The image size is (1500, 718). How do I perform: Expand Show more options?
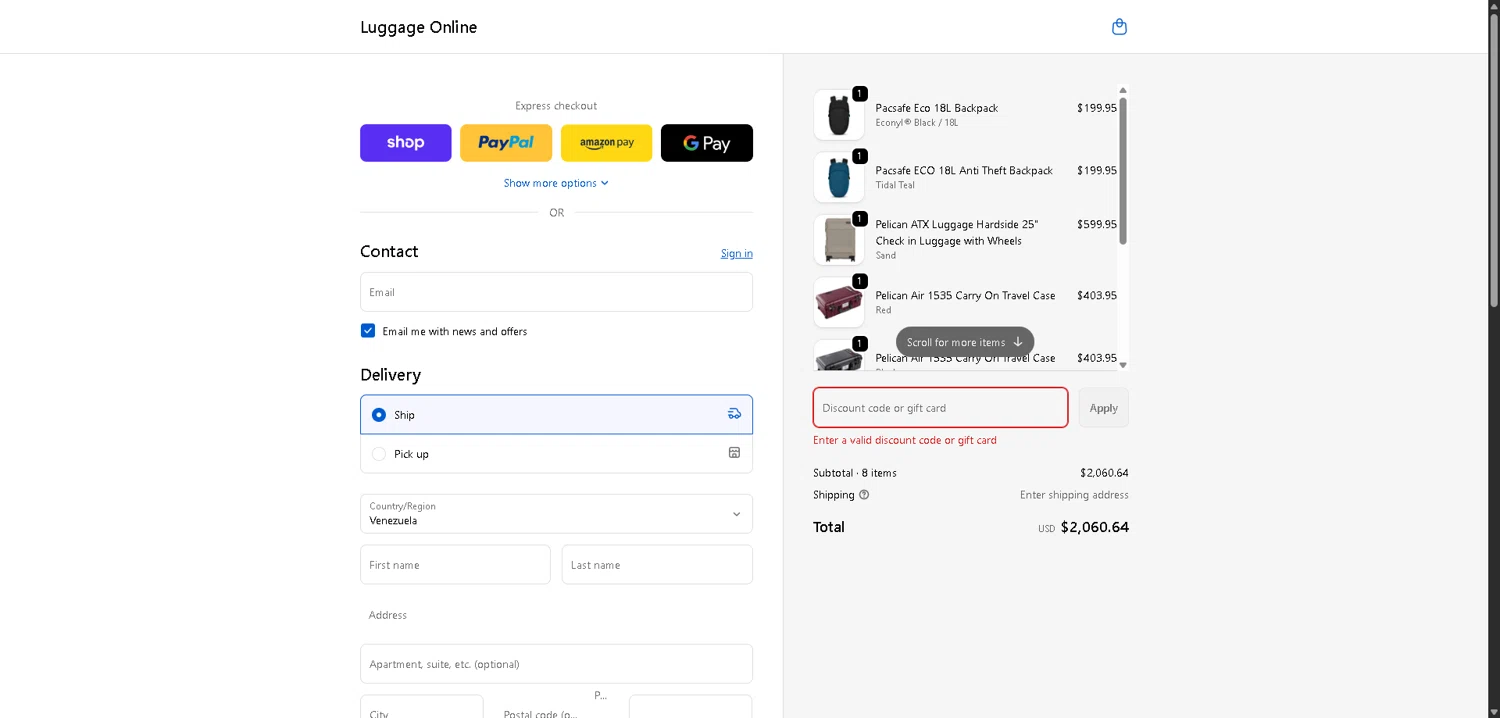click(x=556, y=183)
